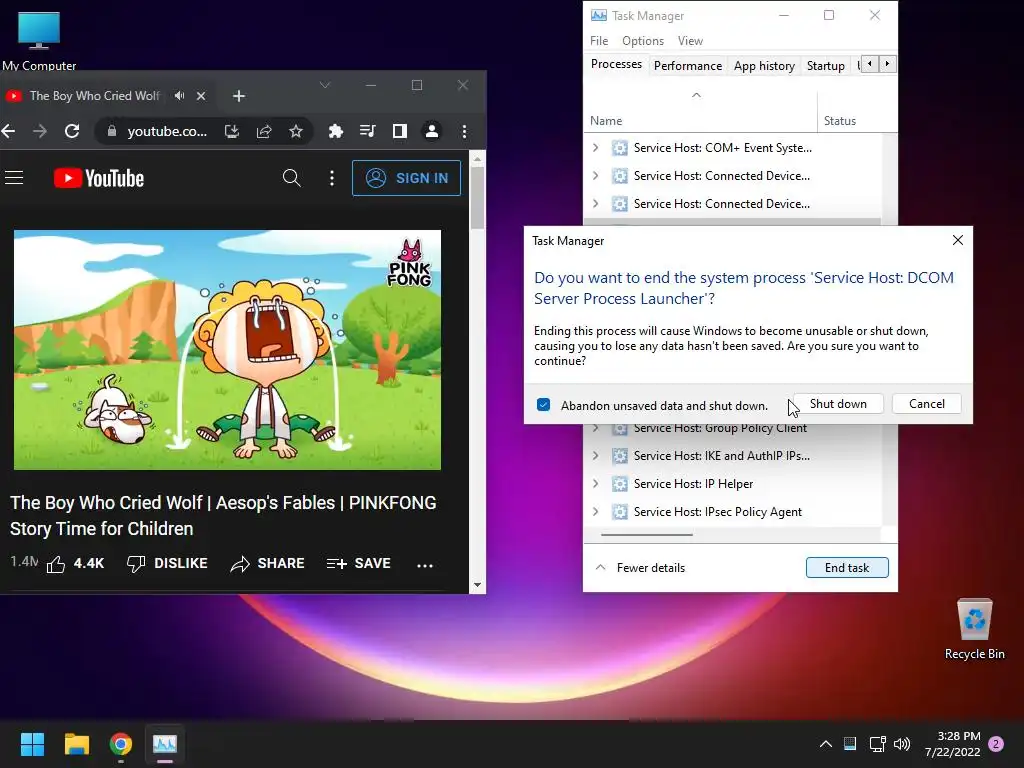Viewport: 1024px width, 768px height.
Task: Like the video with thumbs up
Action: tap(56, 564)
